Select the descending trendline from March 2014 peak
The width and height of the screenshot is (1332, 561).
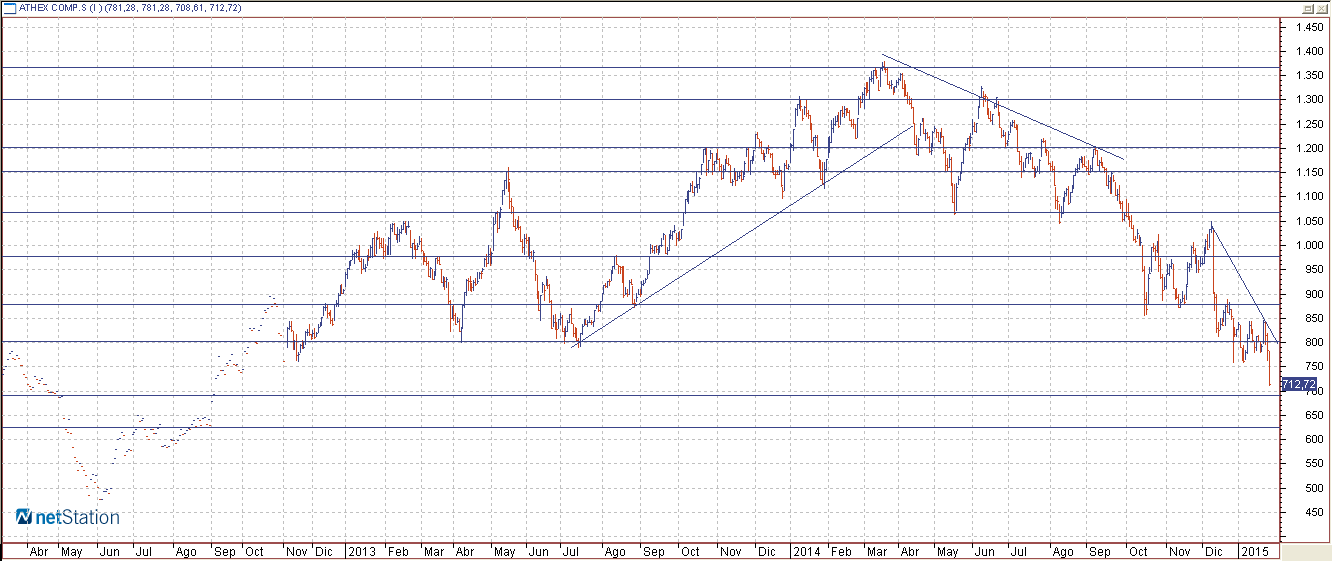[x=1003, y=107]
